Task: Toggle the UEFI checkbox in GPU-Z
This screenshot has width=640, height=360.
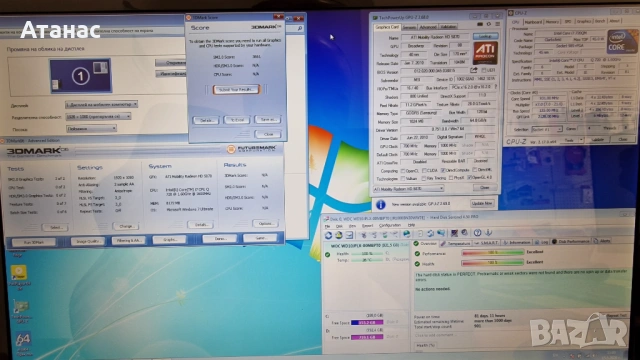Action: tap(484, 71)
